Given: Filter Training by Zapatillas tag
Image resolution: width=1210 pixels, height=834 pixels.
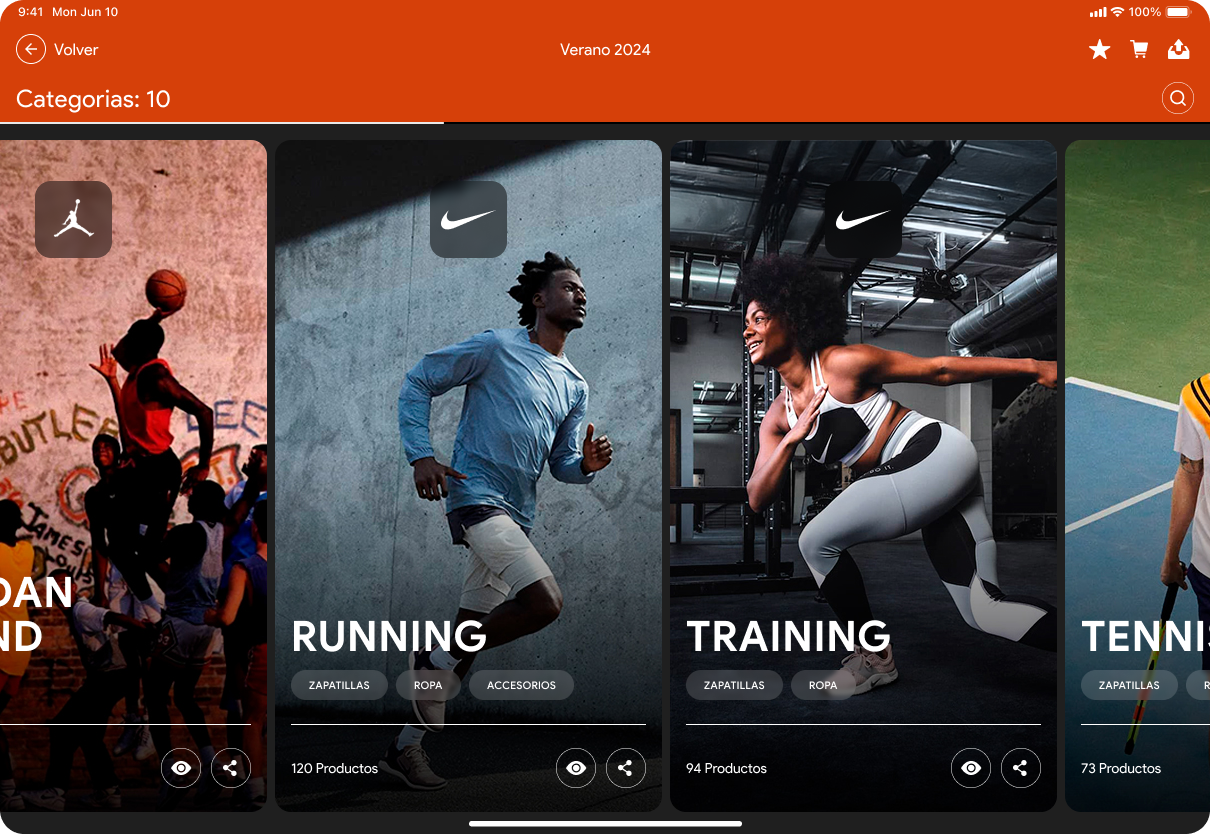Looking at the screenshot, I should point(734,685).
